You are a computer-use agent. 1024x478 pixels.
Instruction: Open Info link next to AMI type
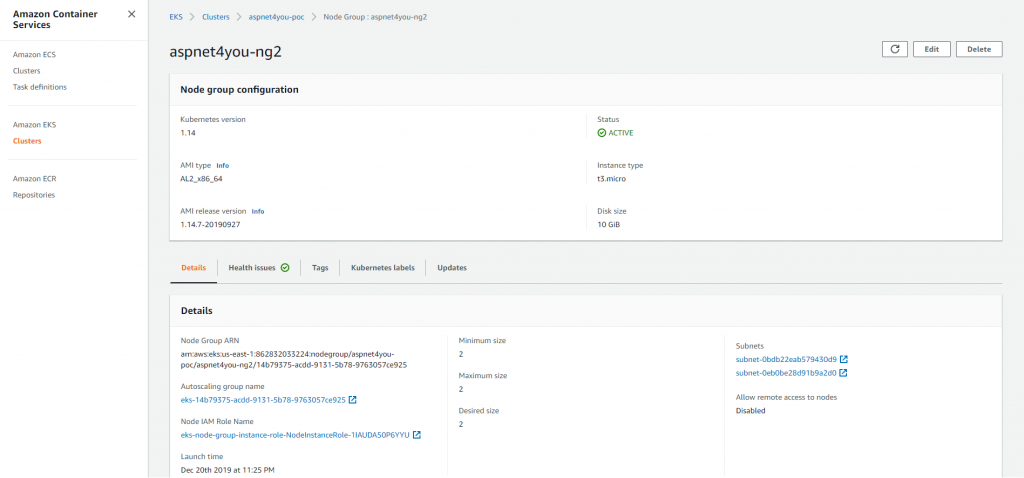[223, 166]
